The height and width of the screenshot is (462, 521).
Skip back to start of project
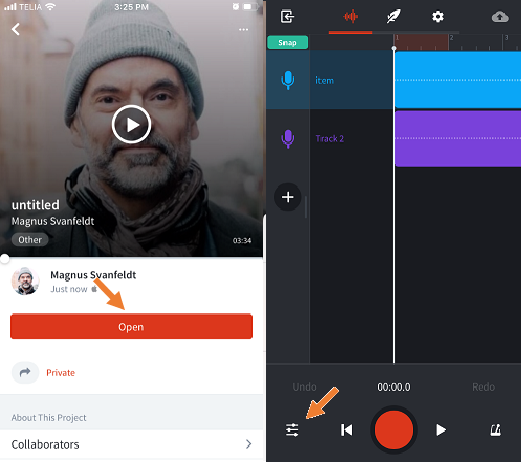click(x=346, y=430)
